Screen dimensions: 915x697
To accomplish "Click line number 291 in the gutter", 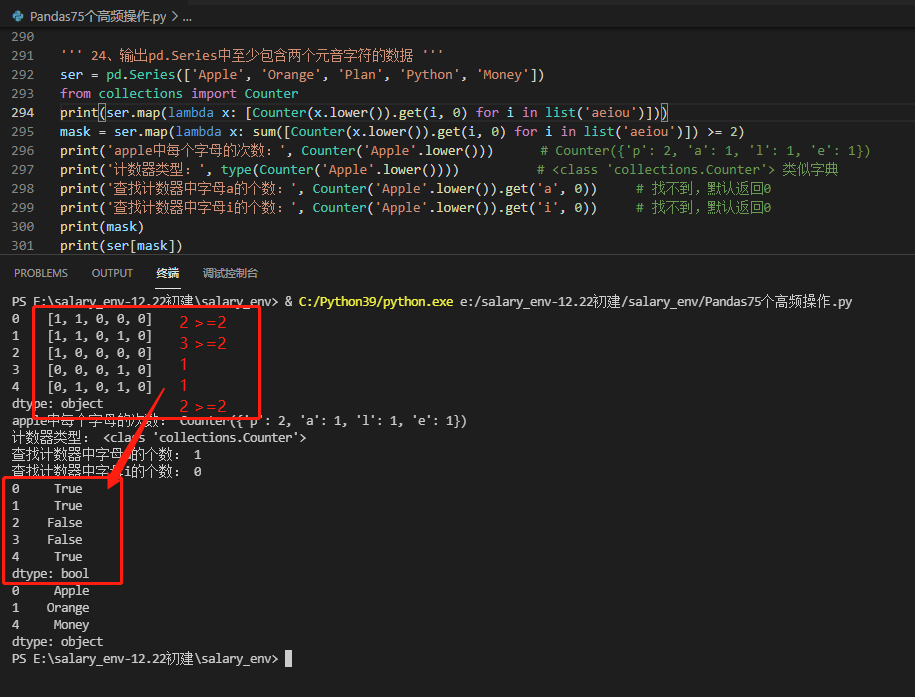I will [23, 55].
